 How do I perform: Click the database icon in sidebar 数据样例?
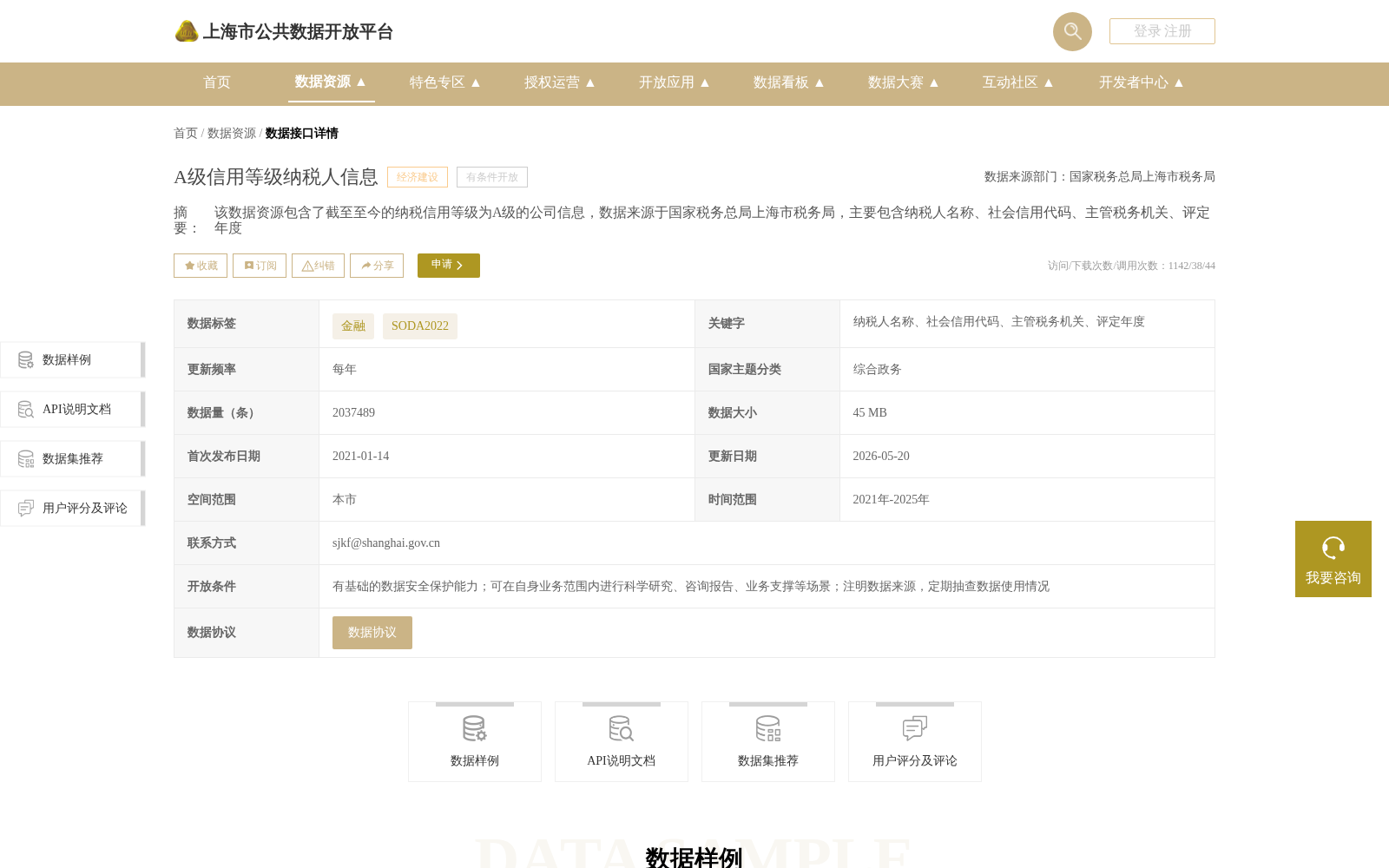[x=26, y=360]
